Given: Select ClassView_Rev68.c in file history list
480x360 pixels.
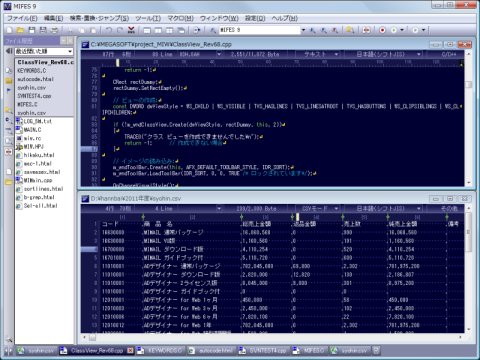Looking at the screenshot, I should 45,62.
